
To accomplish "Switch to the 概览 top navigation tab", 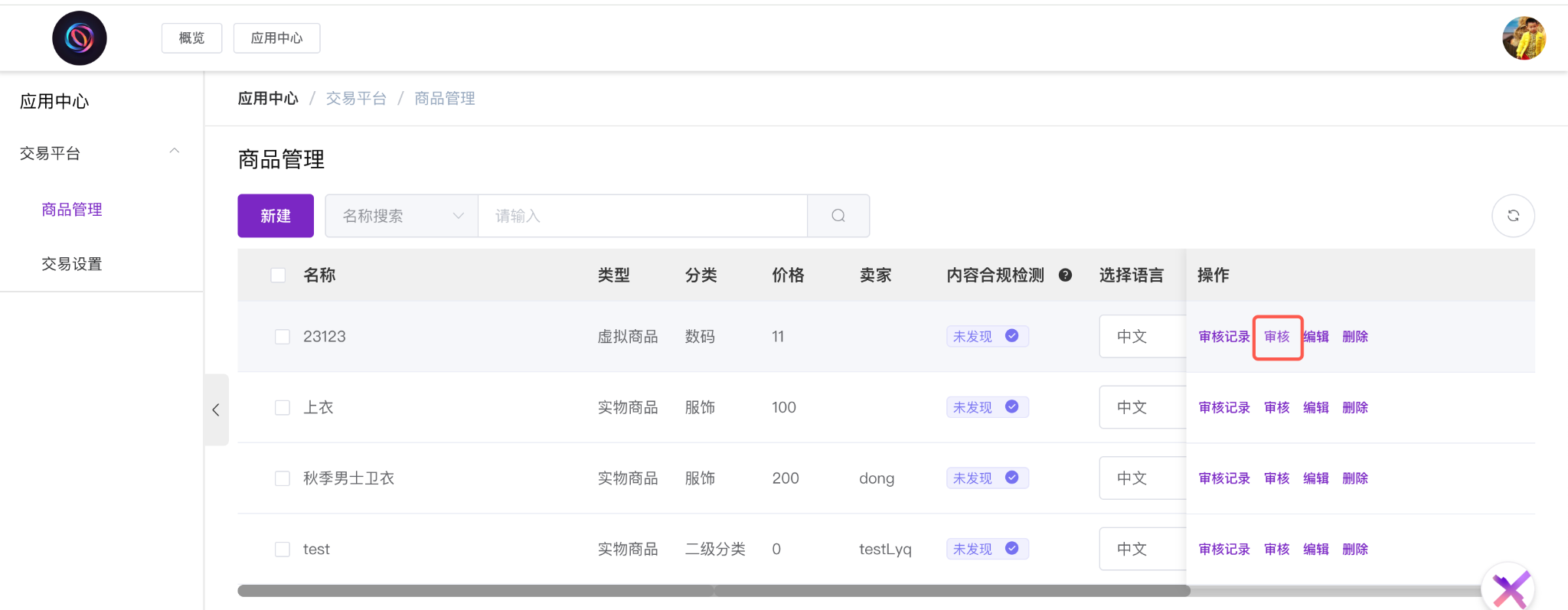I will point(191,38).
